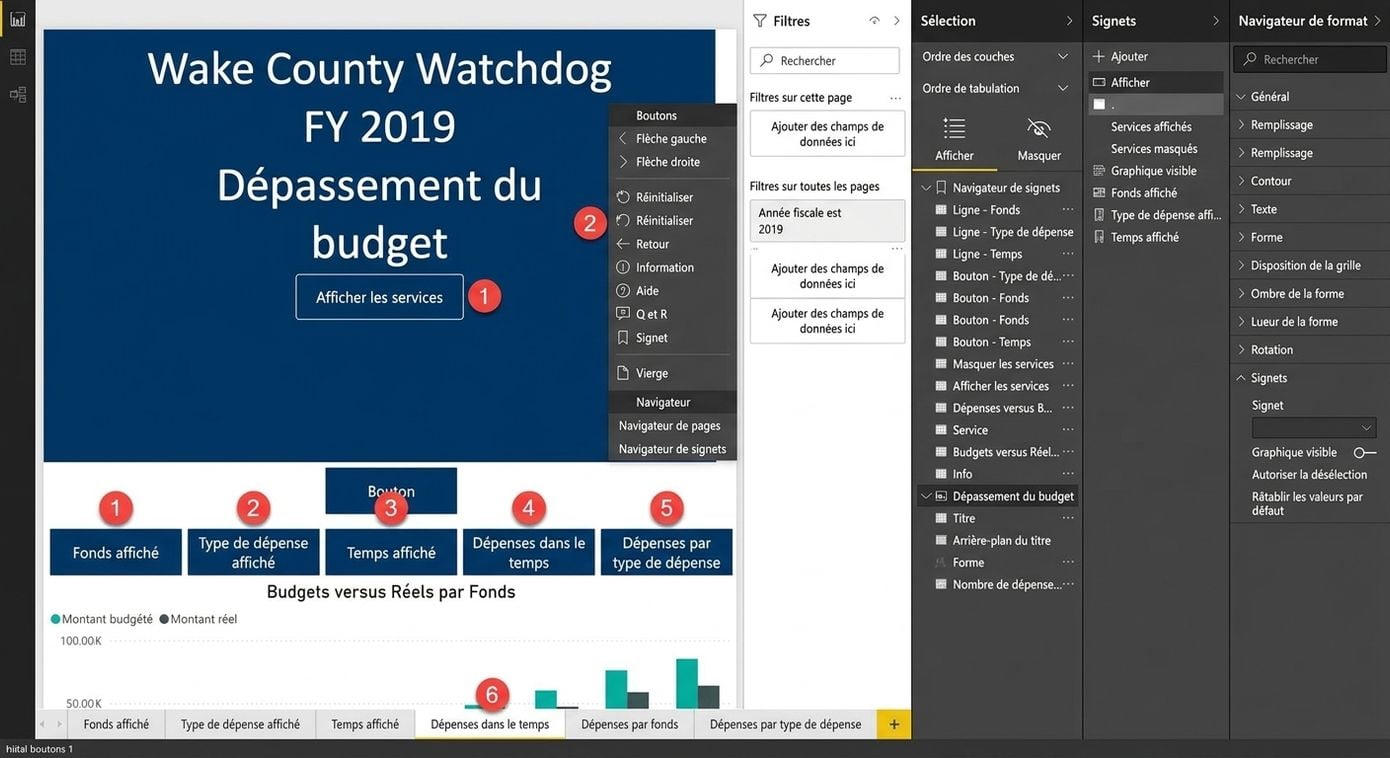
Task: Choose Vierge from the Boutons menu
Action: [x=672, y=373]
